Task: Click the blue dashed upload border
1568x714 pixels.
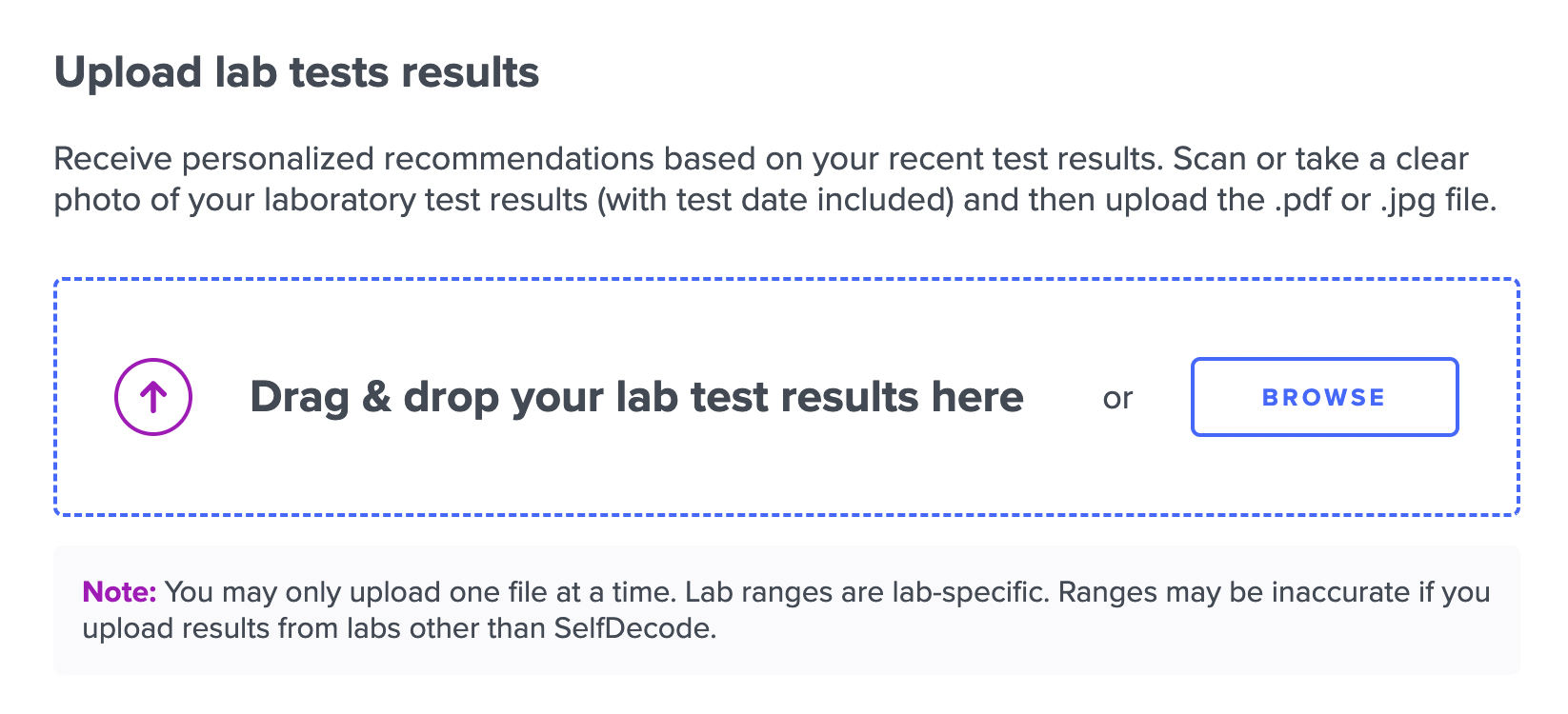Action: pos(787,279)
